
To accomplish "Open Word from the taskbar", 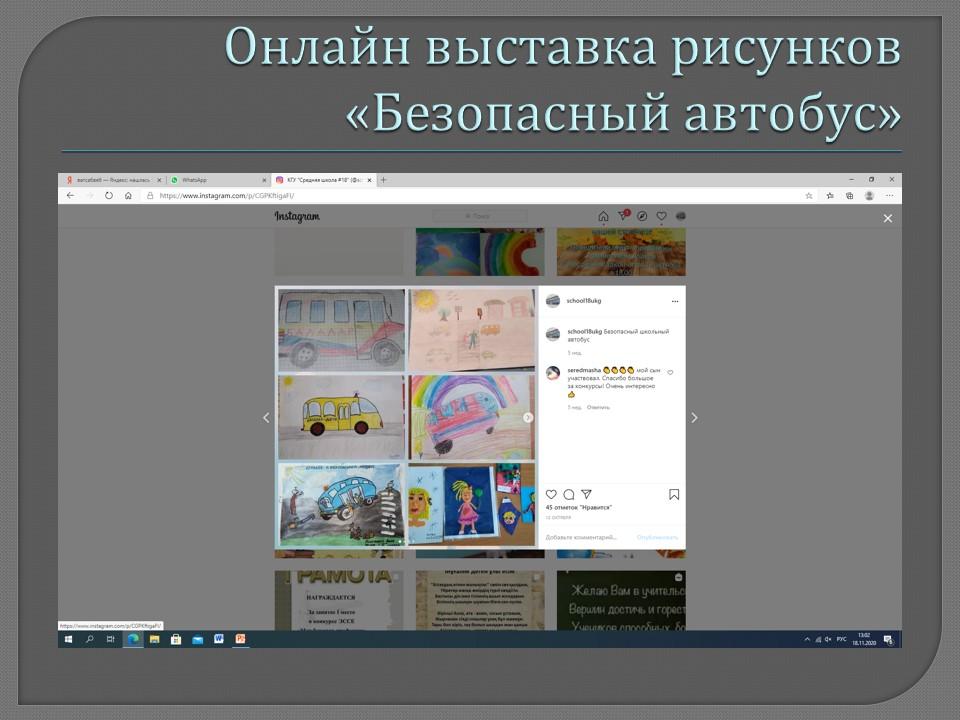I will [x=219, y=639].
